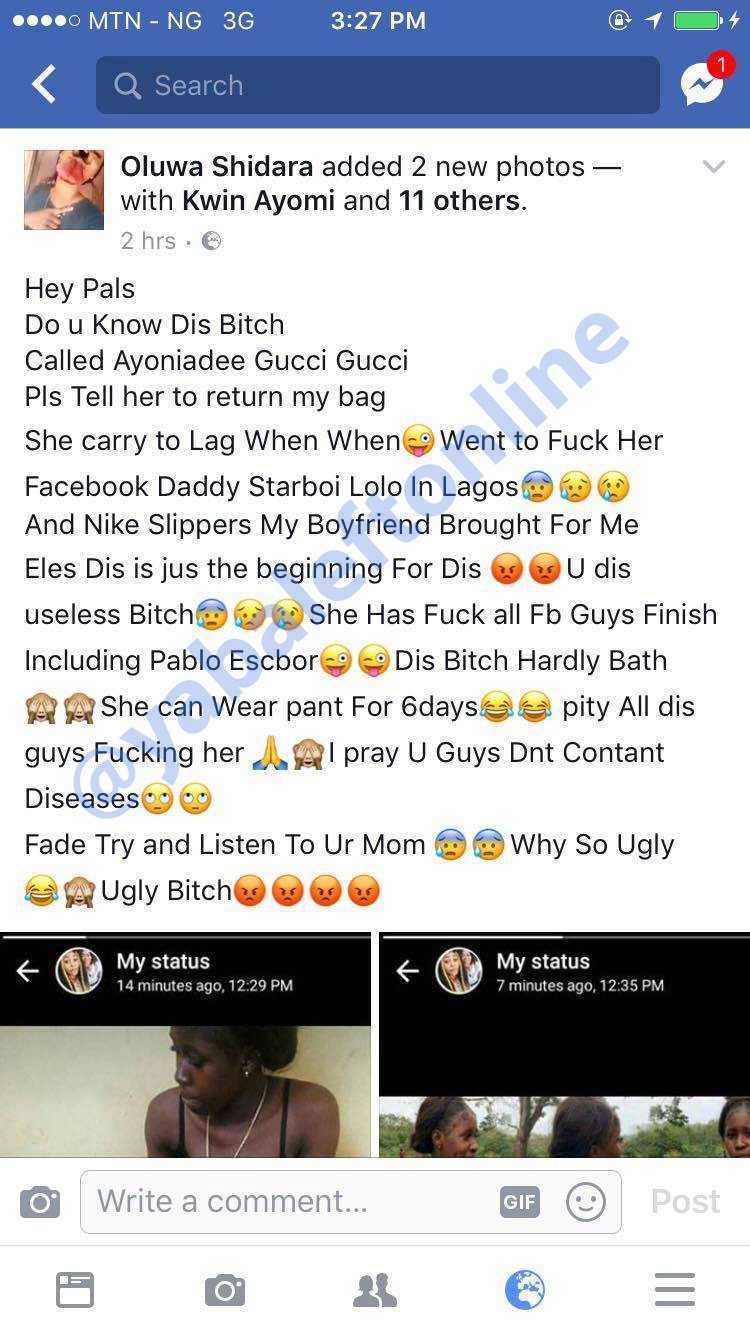Focus the Write a comment field

pyautogui.click(x=351, y=1201)
